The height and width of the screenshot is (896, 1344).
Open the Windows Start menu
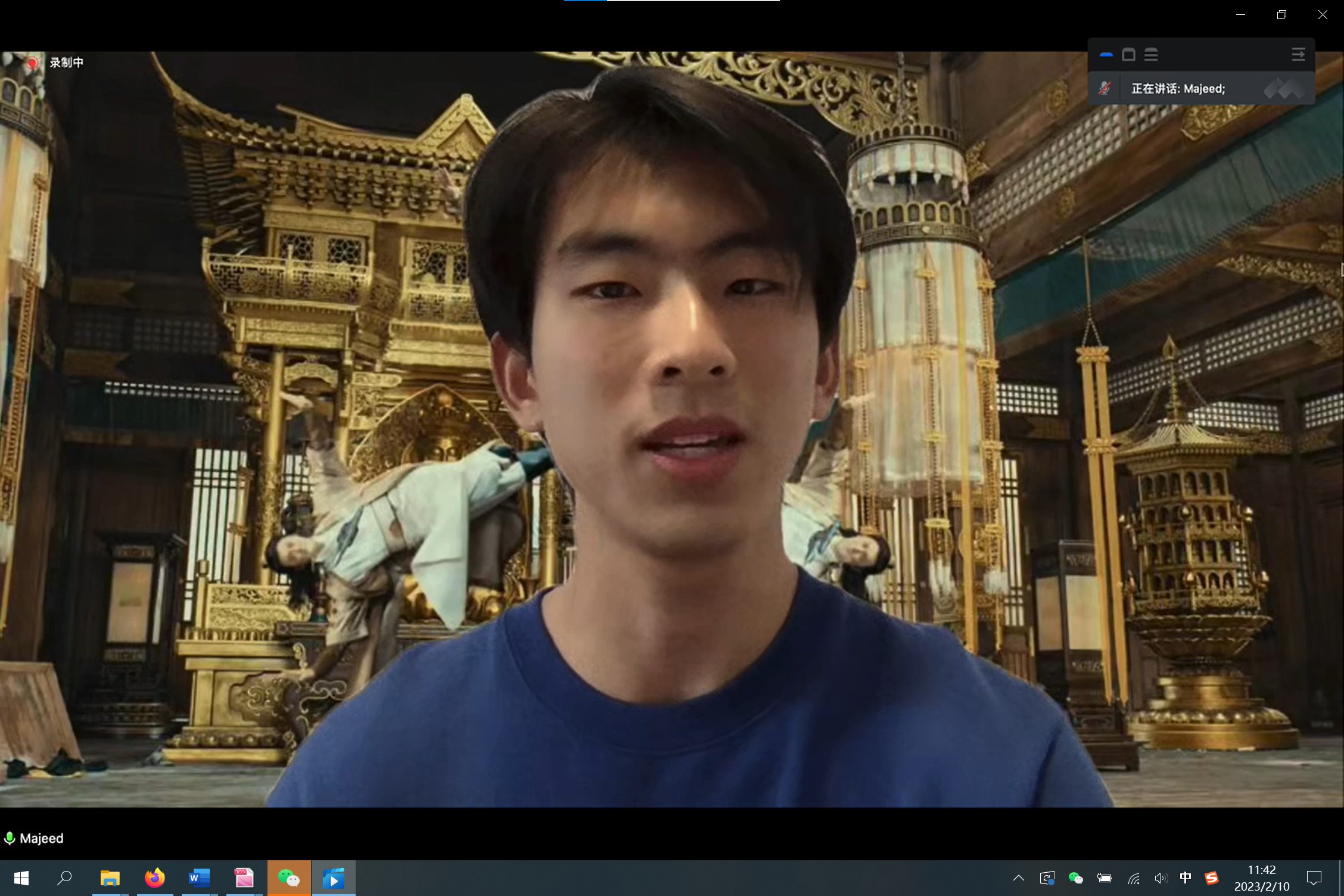[x=21, y=878]
